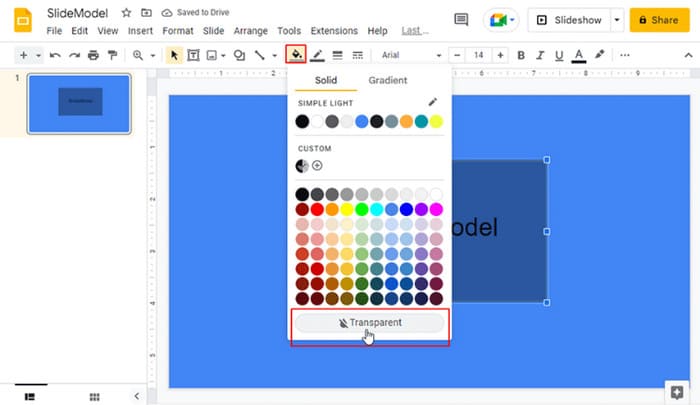
Task: Open the insert image dropdown arrow
Action: click(x=223, y=55)
